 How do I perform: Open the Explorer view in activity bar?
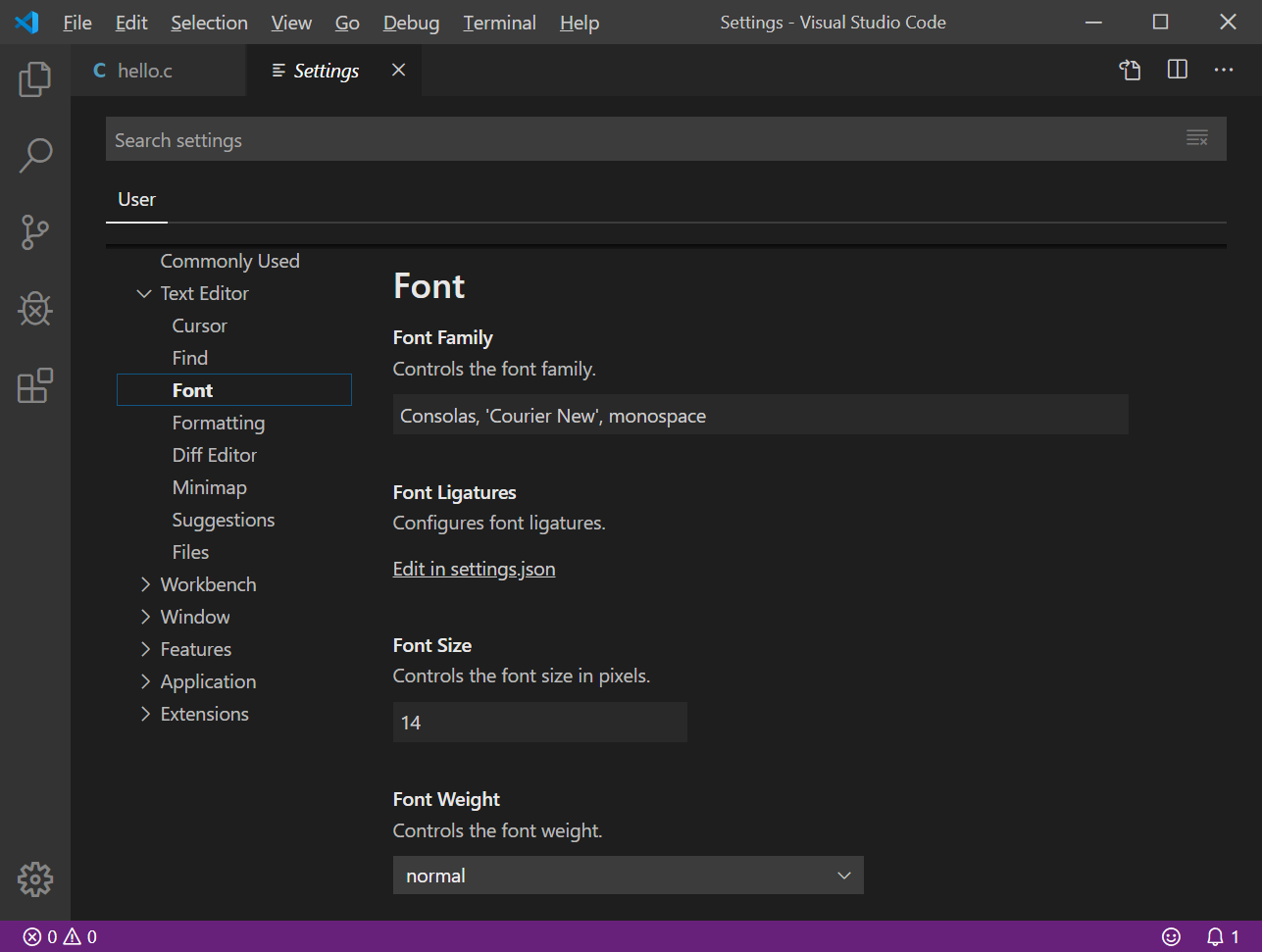pyautogui.click(x=35, y=78)
